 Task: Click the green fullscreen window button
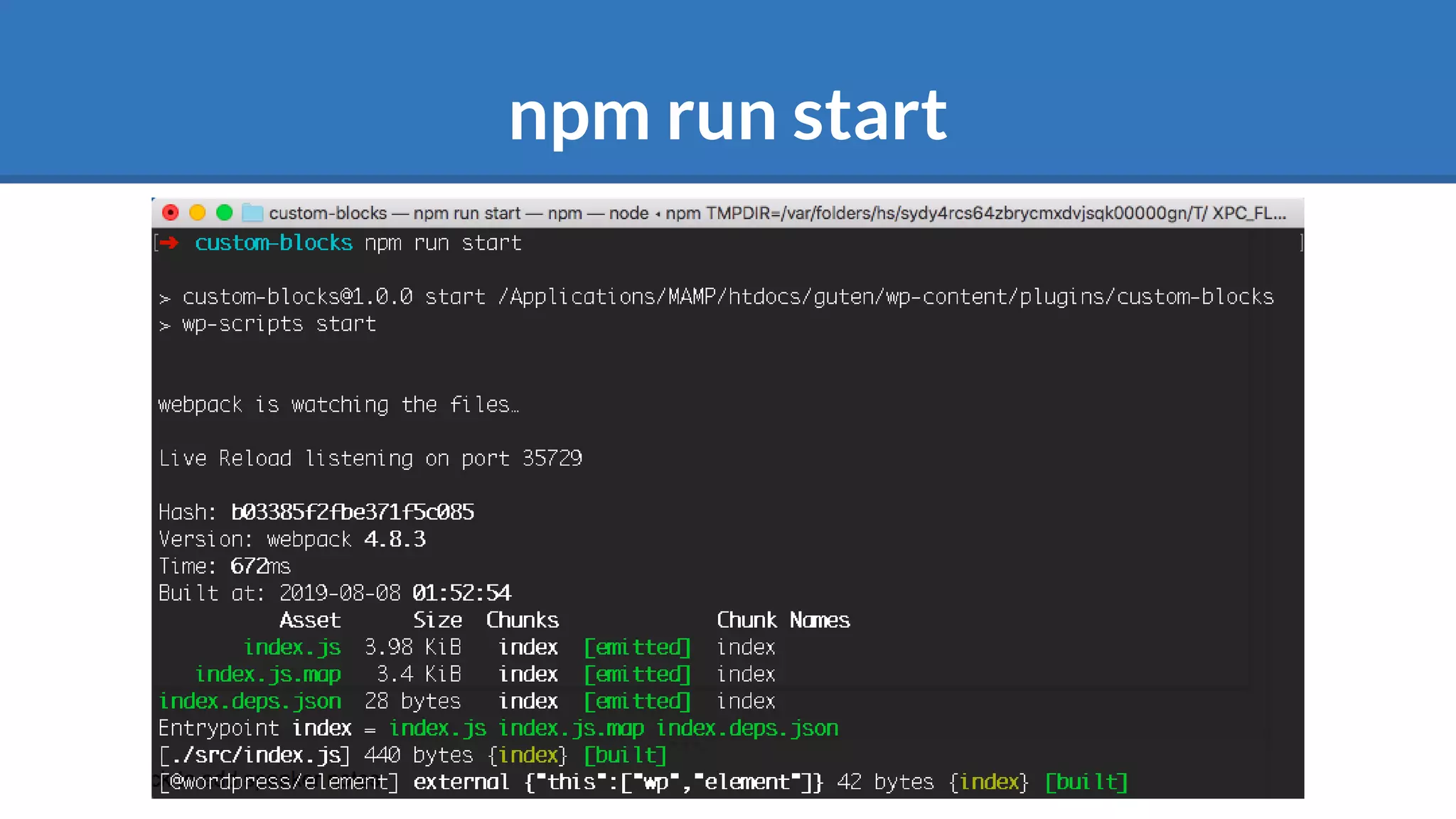(225, 213)
